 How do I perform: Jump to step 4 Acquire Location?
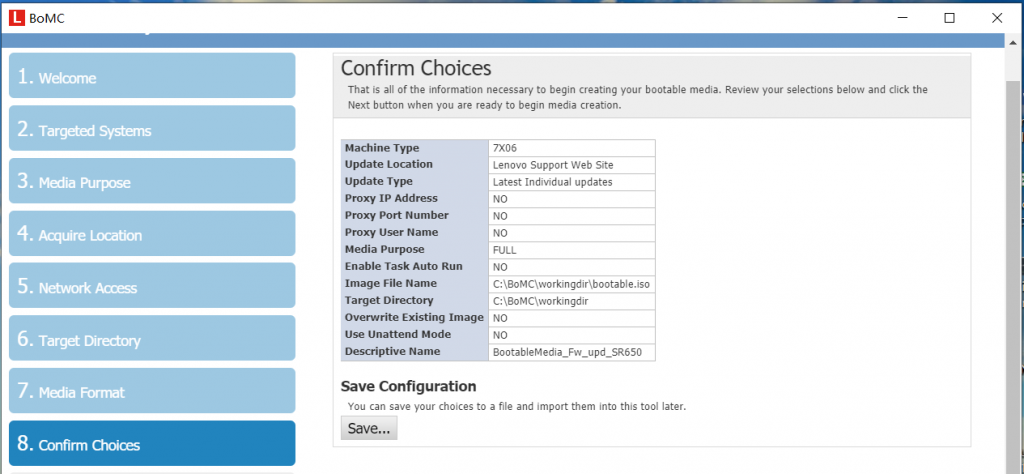point(152,234)
